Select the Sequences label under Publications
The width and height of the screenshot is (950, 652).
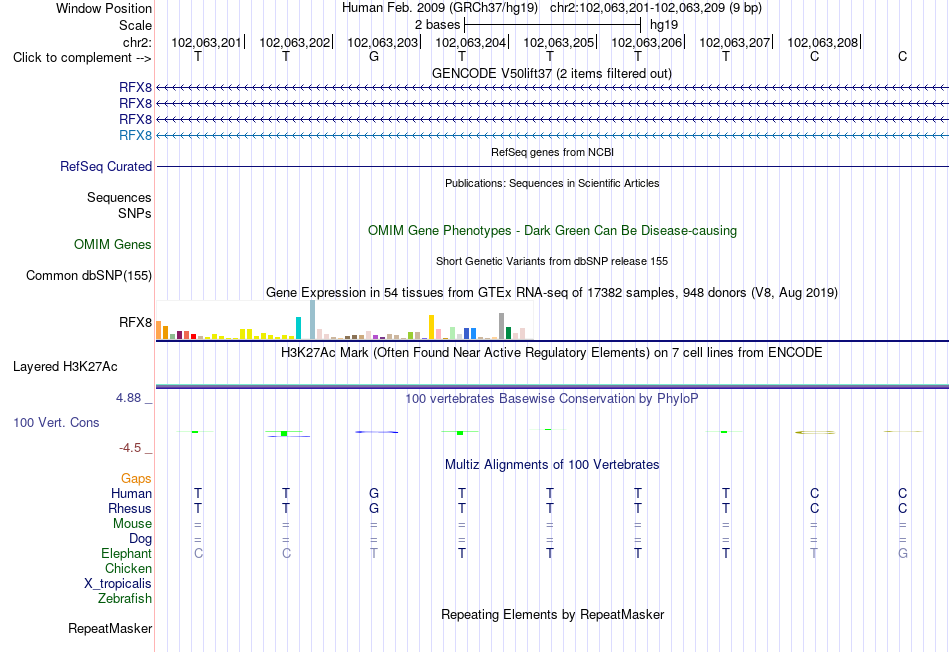point(119,198)
